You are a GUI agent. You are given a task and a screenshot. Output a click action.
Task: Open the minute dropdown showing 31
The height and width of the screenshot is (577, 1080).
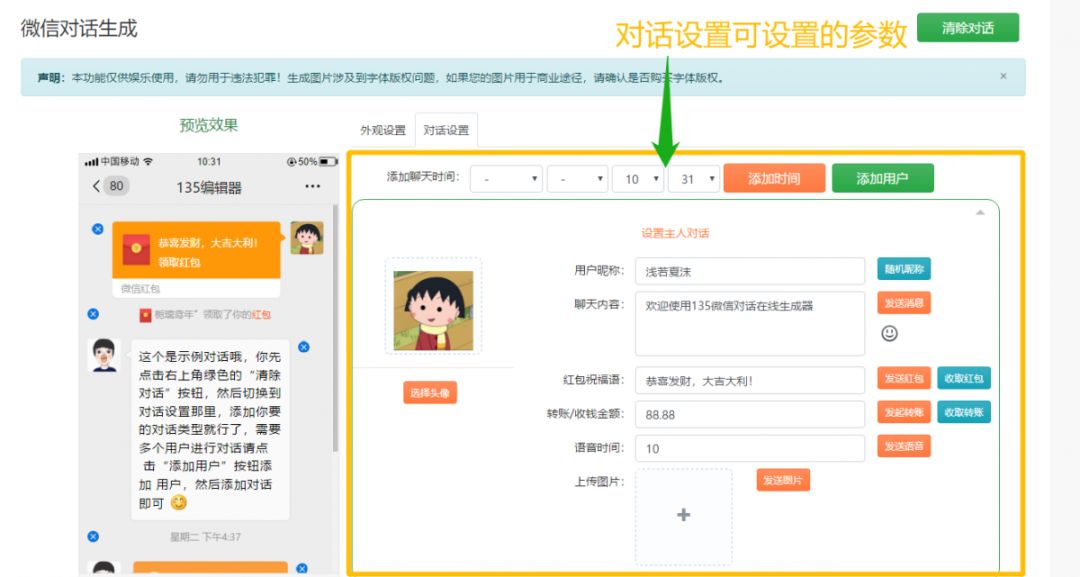(694, 179)
